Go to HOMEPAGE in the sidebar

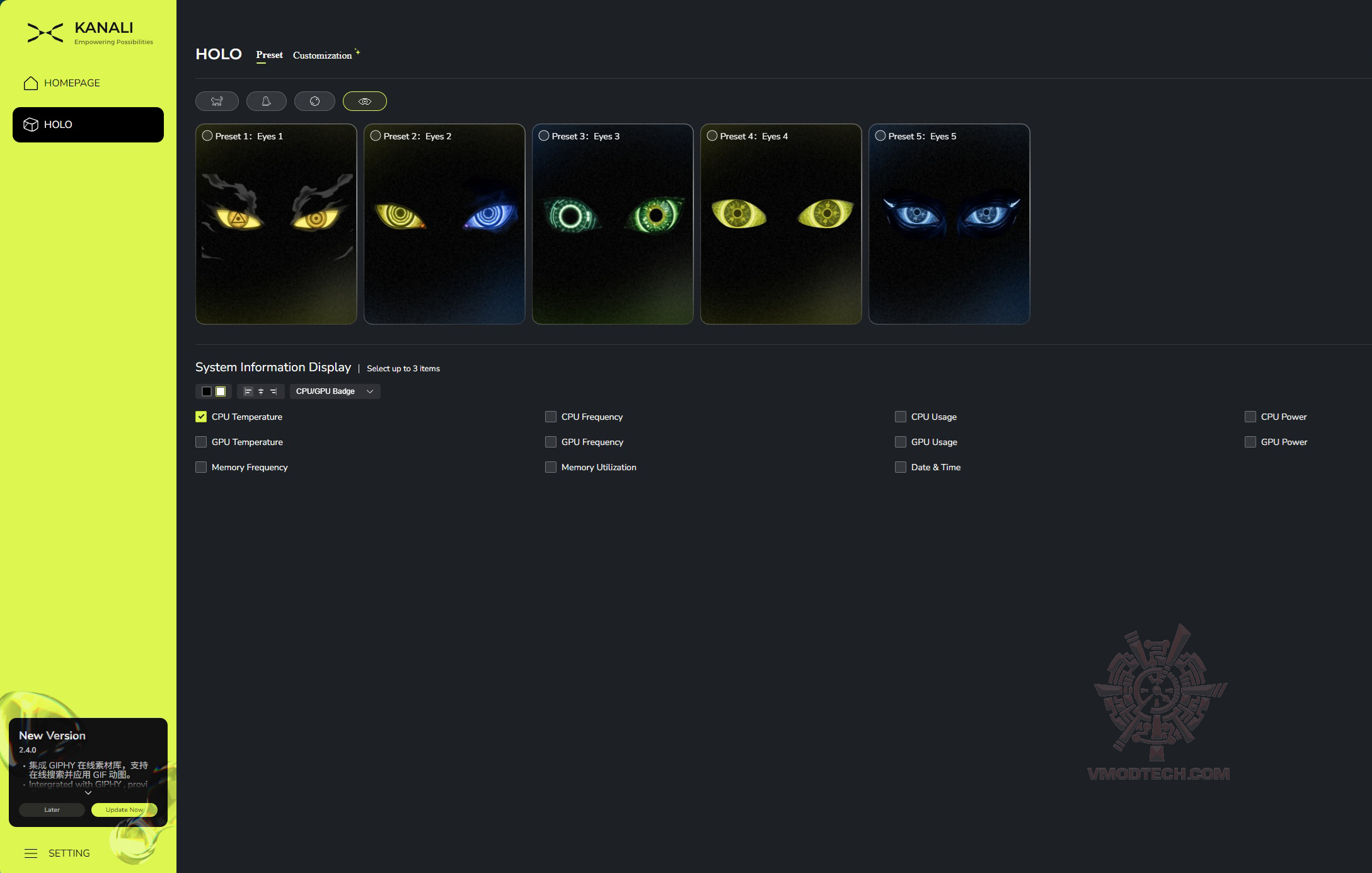(x=88, y=83)
